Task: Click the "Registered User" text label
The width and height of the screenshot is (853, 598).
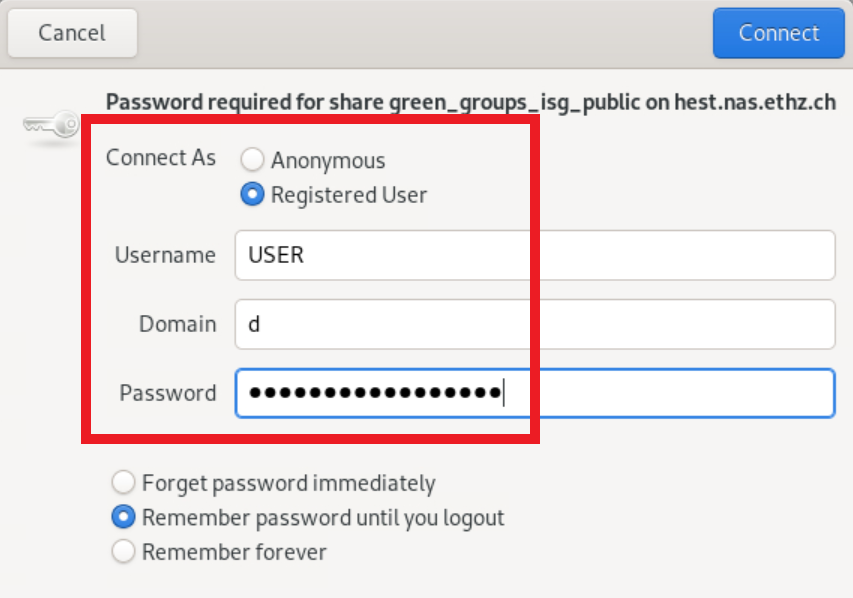Action: click(x=349, y=195)
